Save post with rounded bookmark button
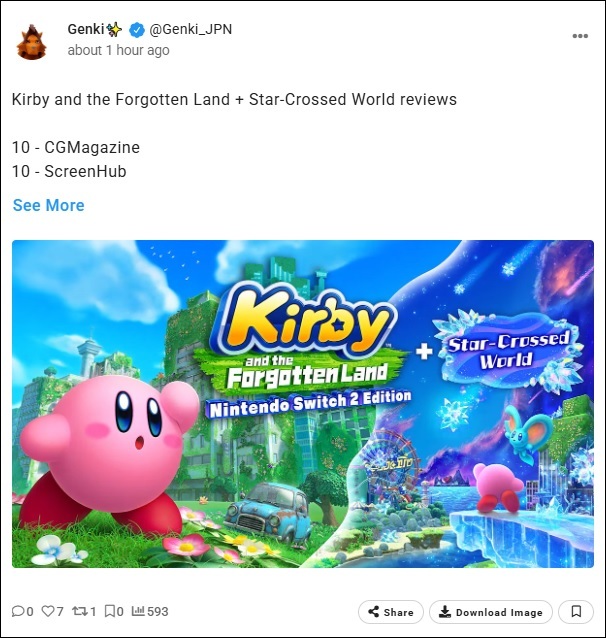This screenshot has height=638, width=606. [x=576, y=612]
